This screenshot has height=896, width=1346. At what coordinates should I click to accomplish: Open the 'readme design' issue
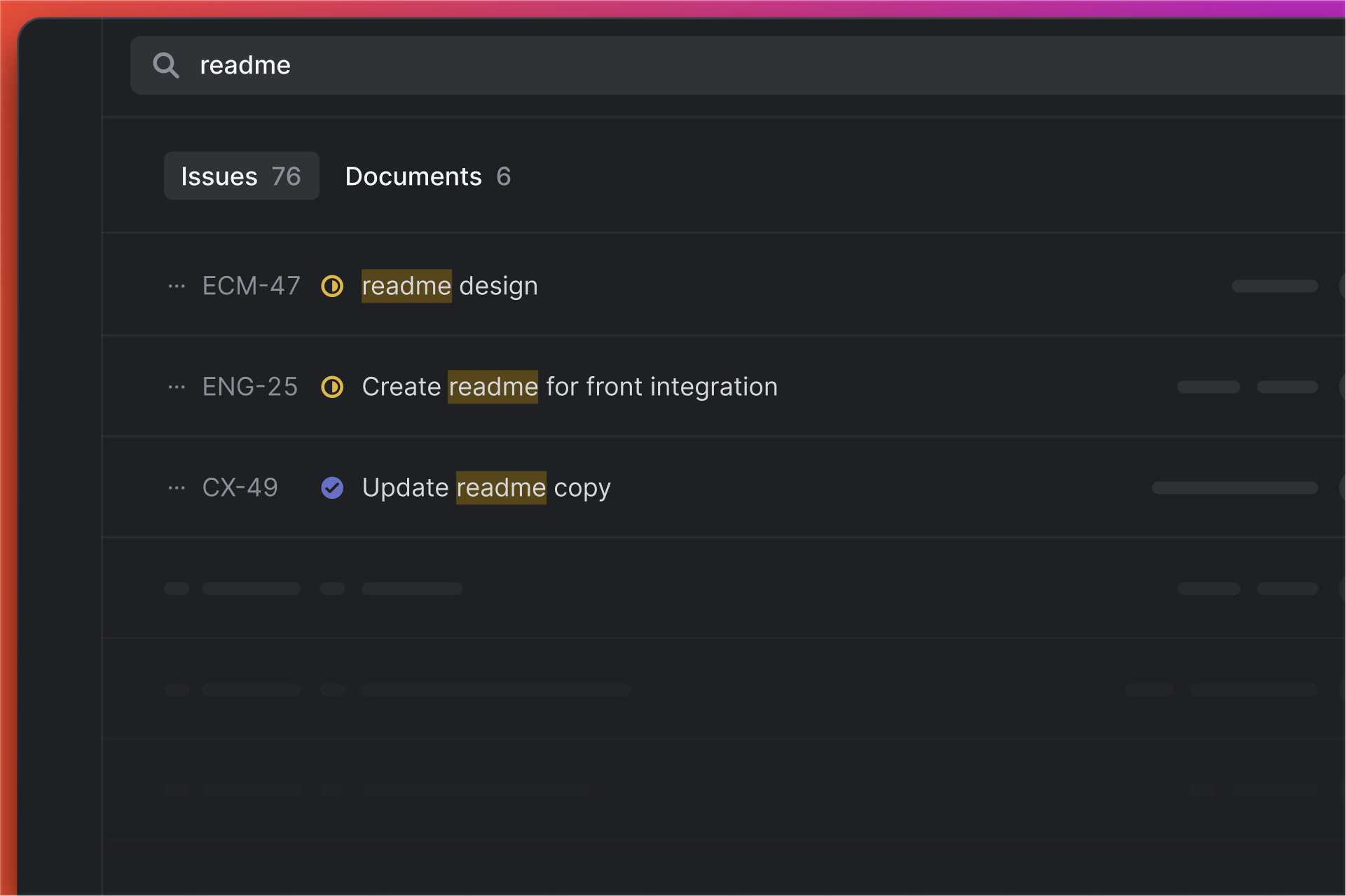[450, 286]
